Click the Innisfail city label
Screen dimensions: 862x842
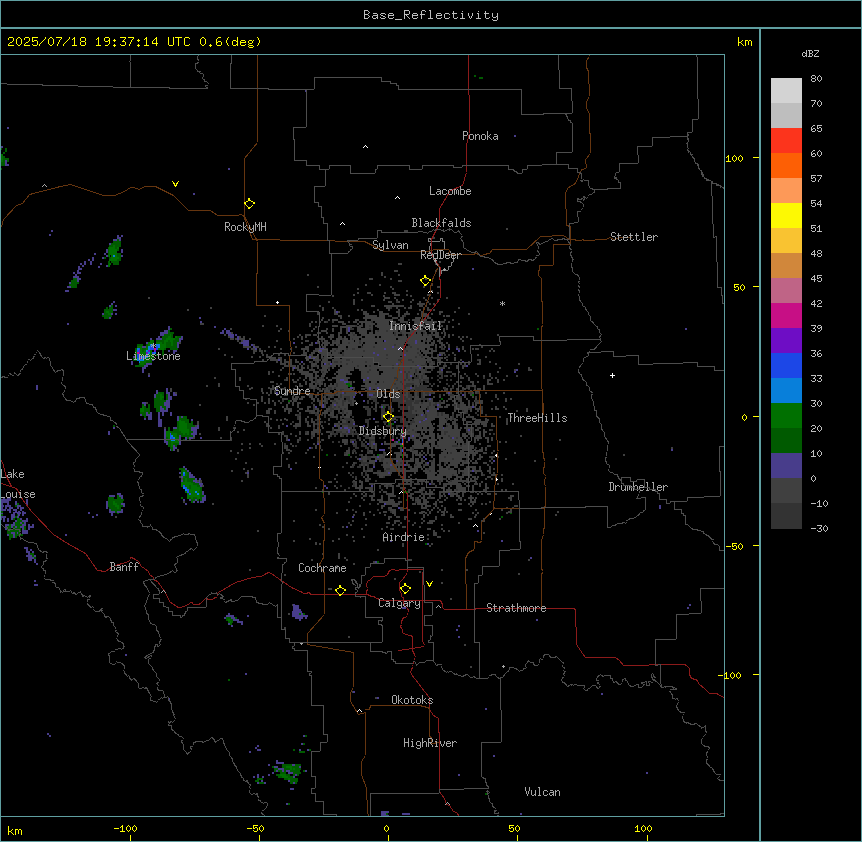click(415, 326)
